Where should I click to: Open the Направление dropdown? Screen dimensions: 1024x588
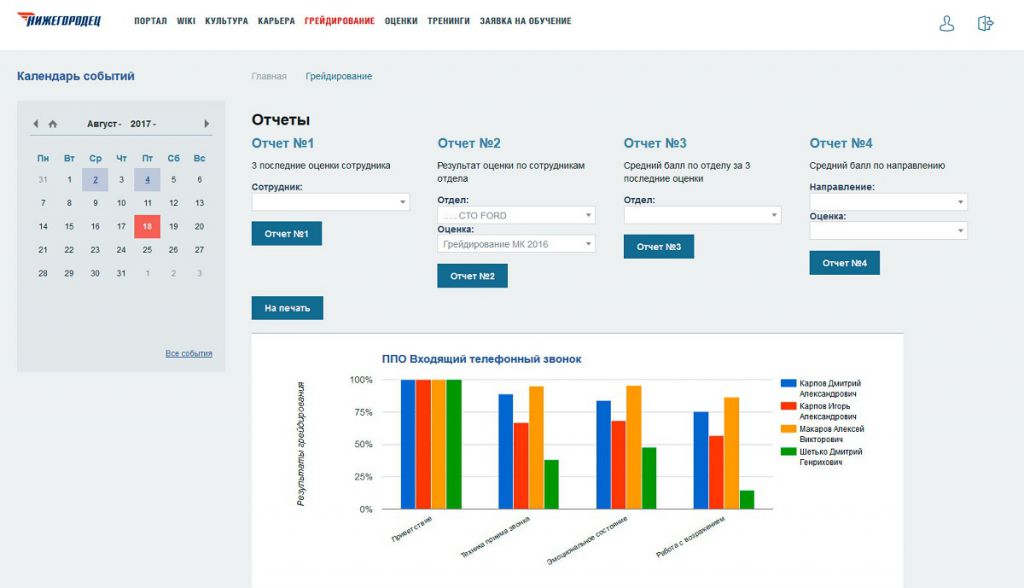pos(888,202)
